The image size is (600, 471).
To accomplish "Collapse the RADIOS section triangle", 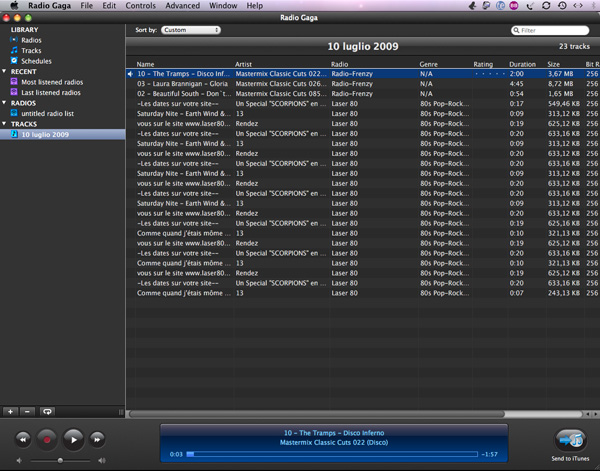I will (5, 103).
